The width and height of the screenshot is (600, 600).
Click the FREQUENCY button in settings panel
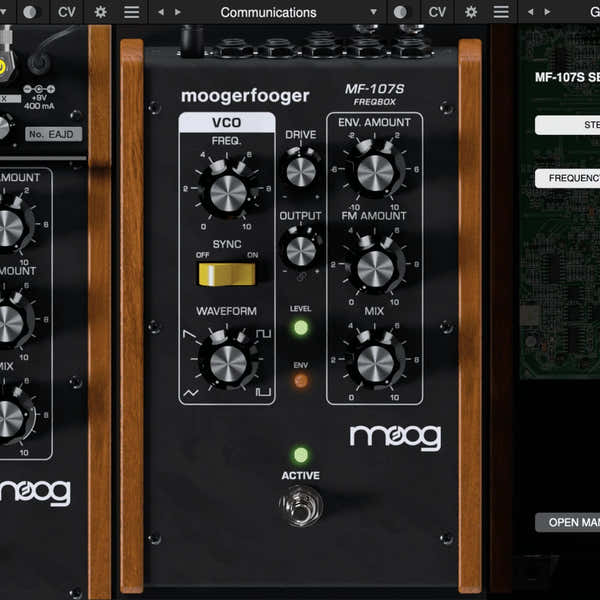[x=567, y=178]
